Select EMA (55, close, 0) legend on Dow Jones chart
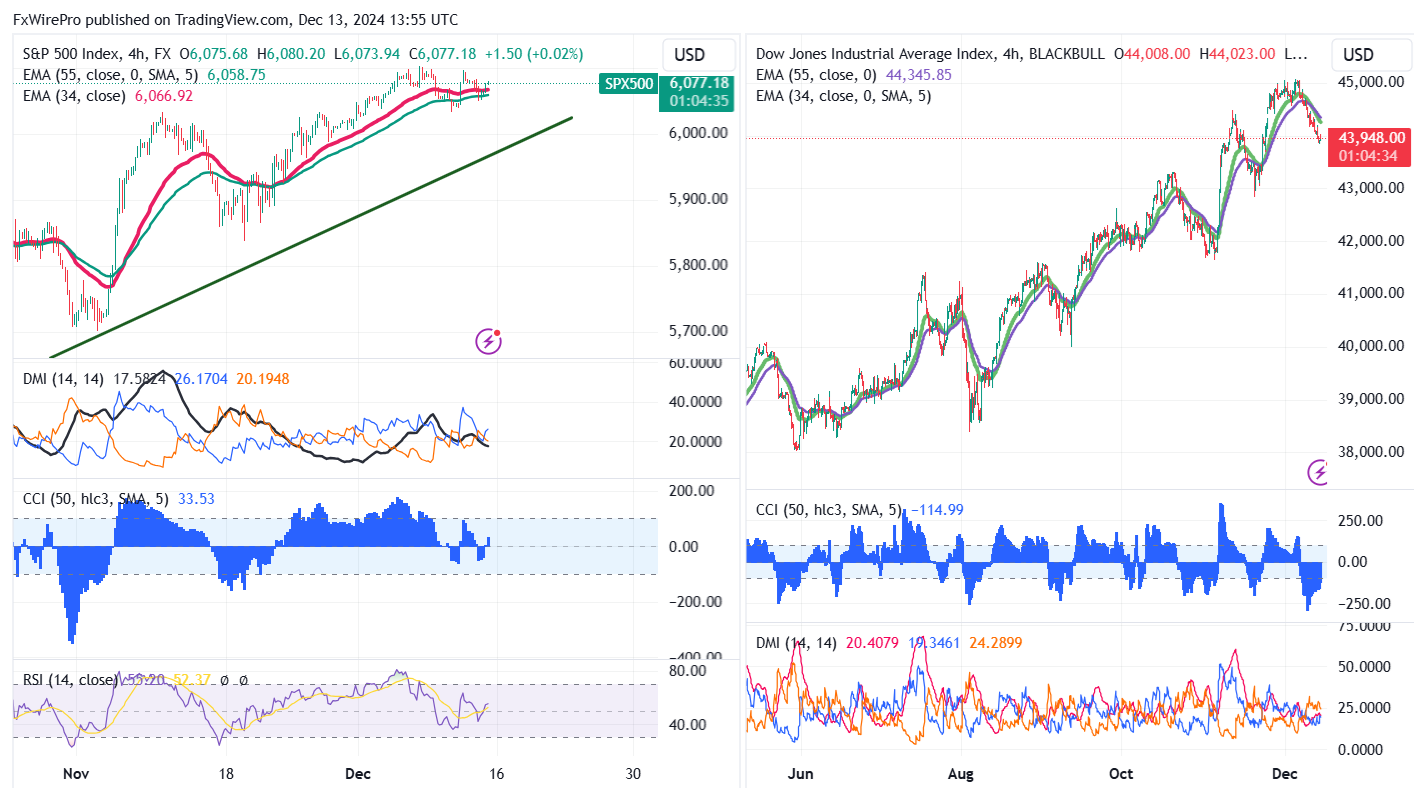 point(816,74)
